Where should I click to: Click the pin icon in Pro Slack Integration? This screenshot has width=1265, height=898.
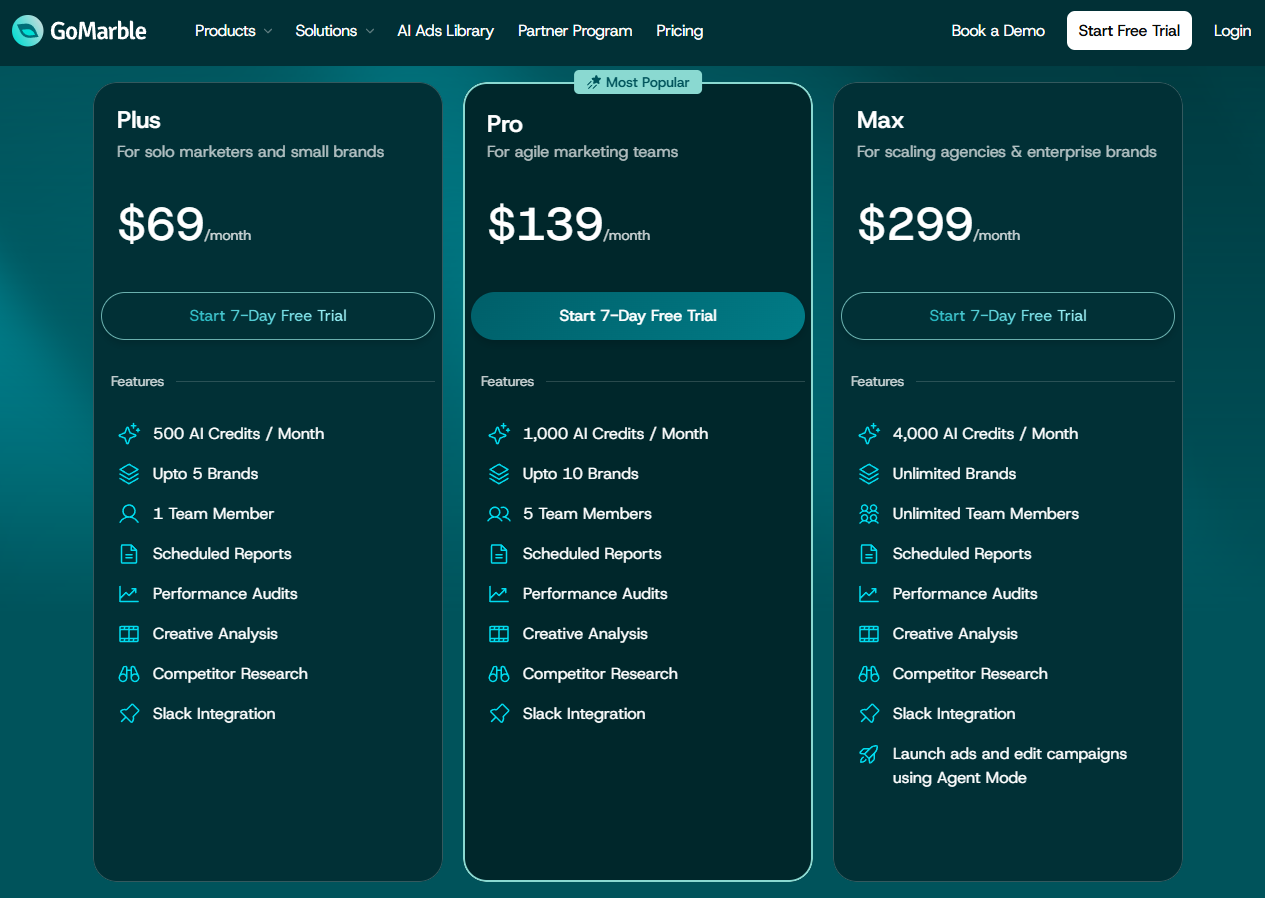tap(499, 714)
